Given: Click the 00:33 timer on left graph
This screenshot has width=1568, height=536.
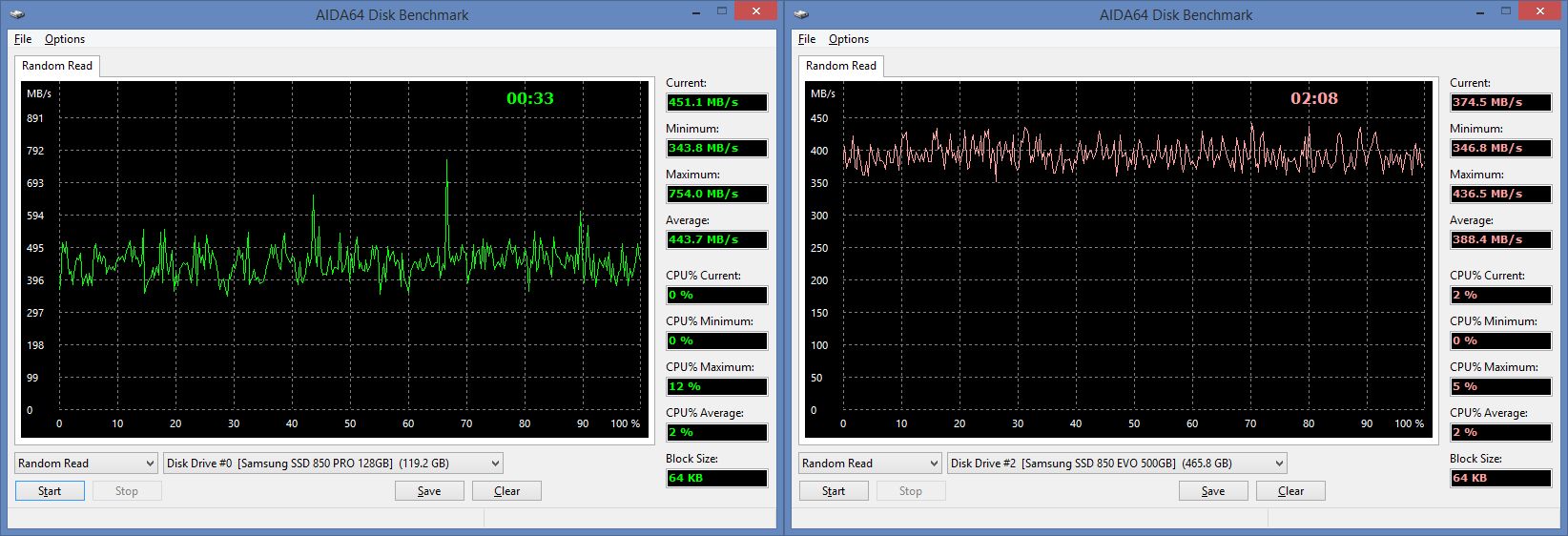Looking at the screenshot, I should click(530, 98).
